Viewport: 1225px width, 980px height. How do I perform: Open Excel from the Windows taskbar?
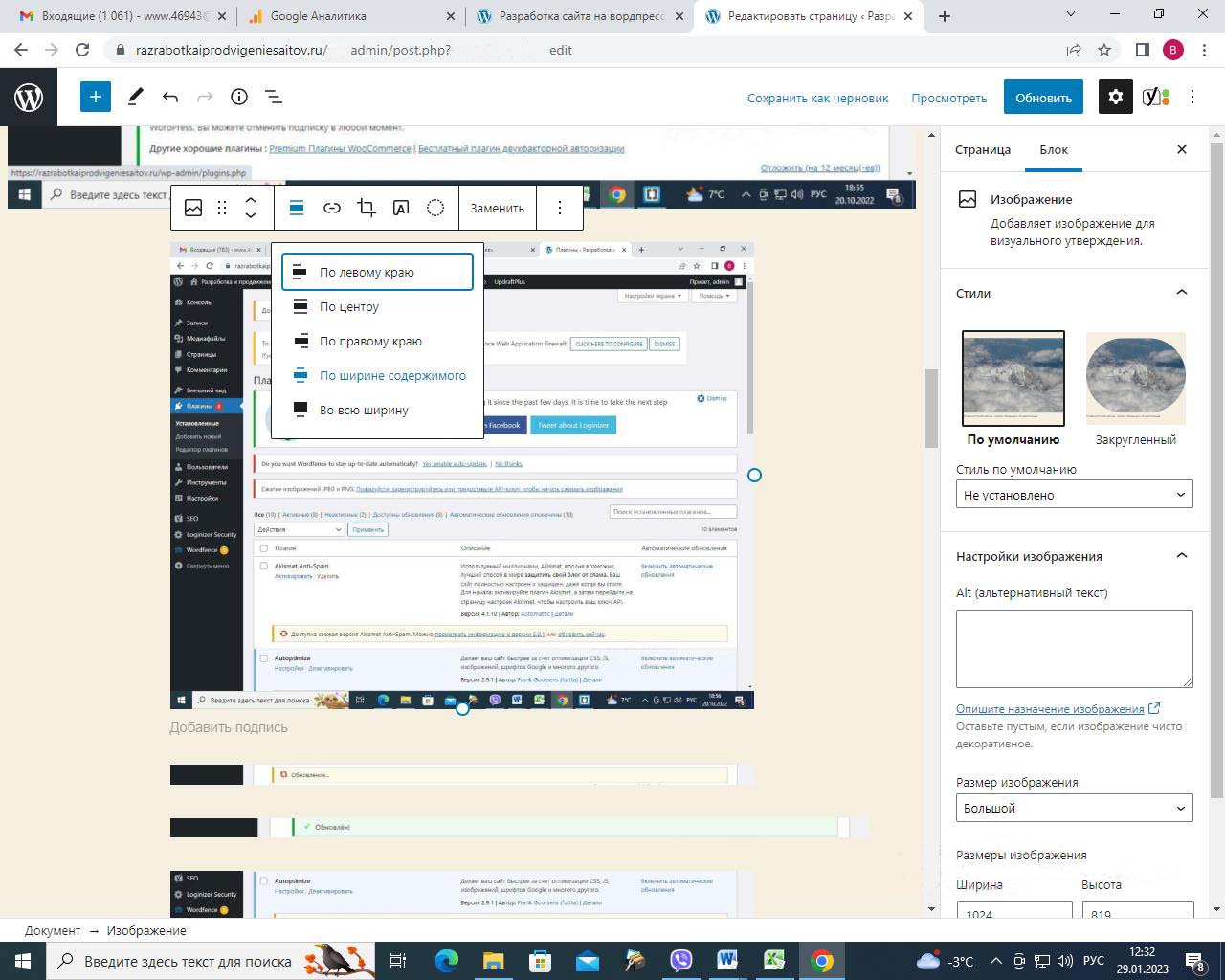coord(774,961)
